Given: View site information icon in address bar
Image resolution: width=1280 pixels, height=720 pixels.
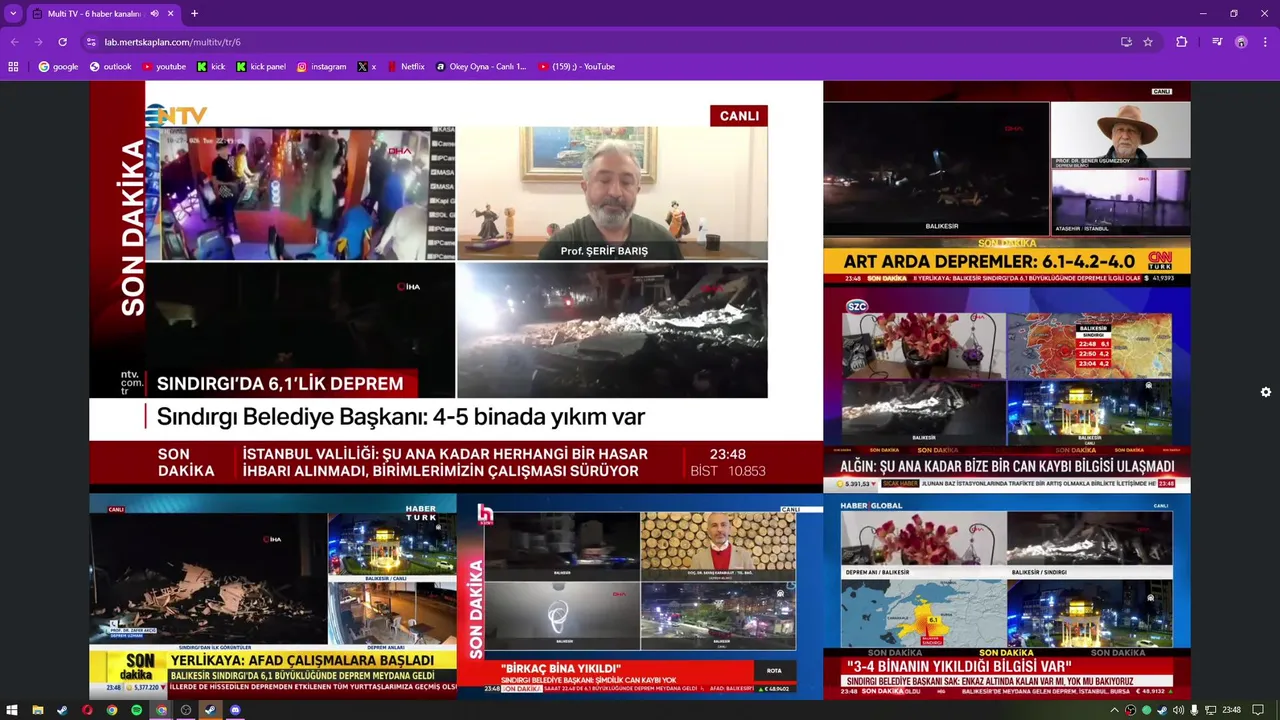Looking at the screenshot, I should [91, 42].
